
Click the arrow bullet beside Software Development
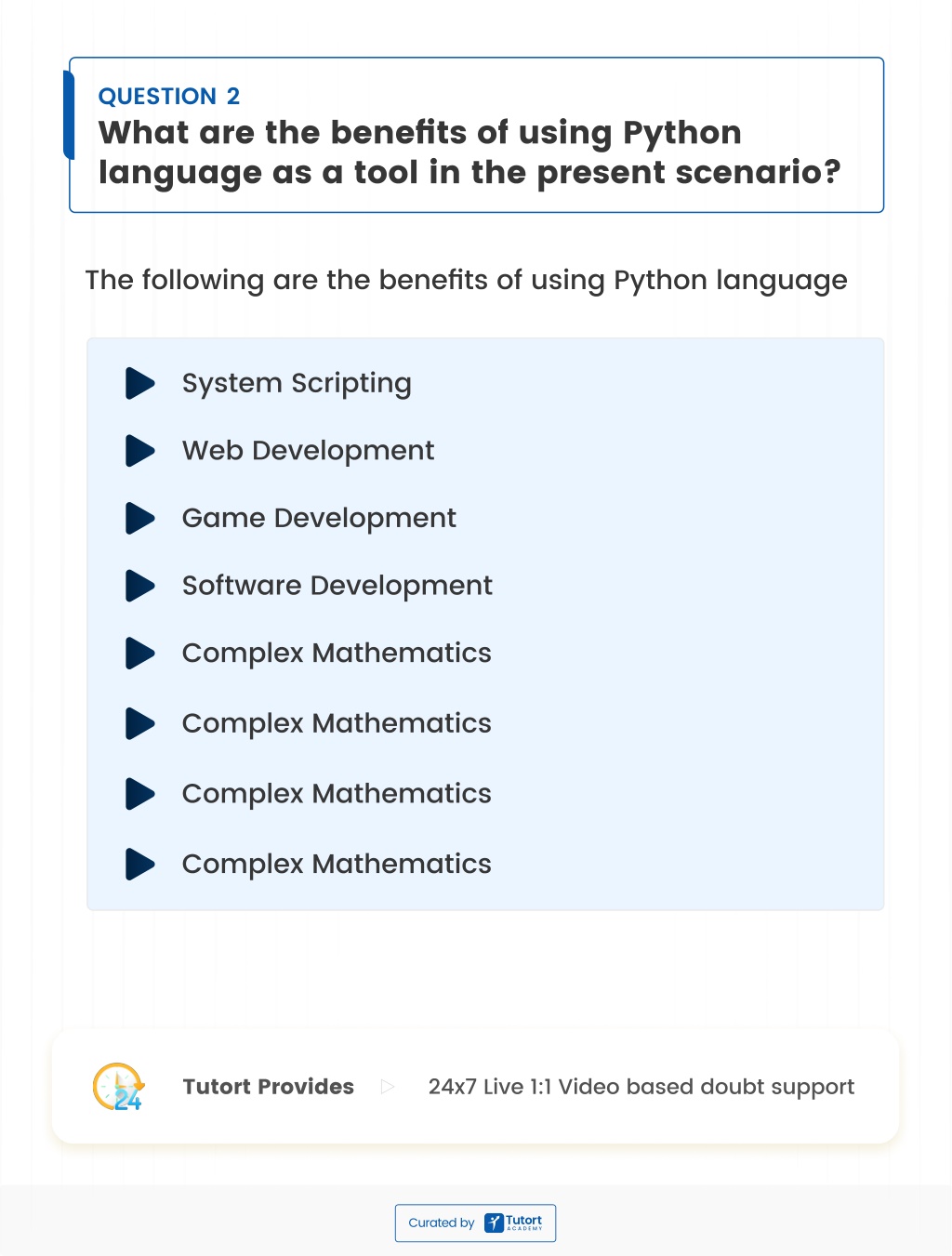(x=139, y=586)
